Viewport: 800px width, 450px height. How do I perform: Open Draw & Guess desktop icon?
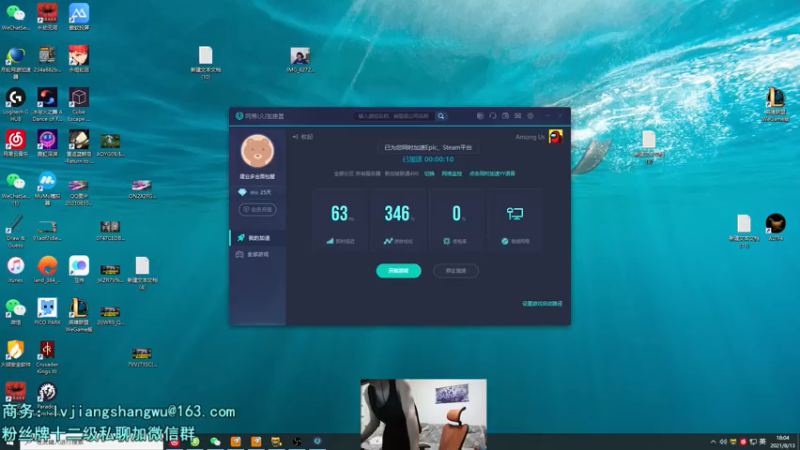pos(16,231)
